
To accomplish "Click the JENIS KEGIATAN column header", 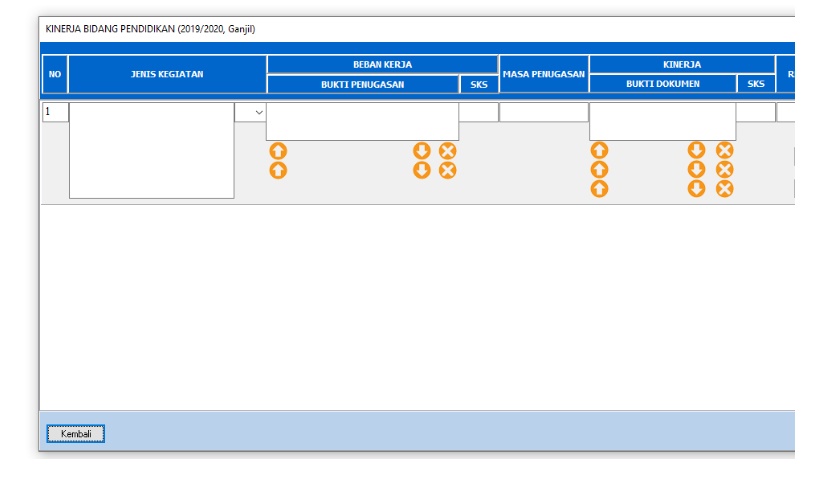I will (x=167, y=74).
